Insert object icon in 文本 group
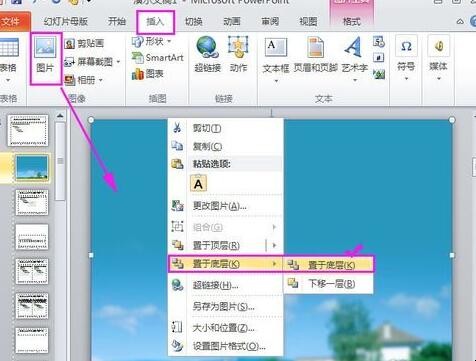This screenshot has height=361, width=476. coord(379,74)
